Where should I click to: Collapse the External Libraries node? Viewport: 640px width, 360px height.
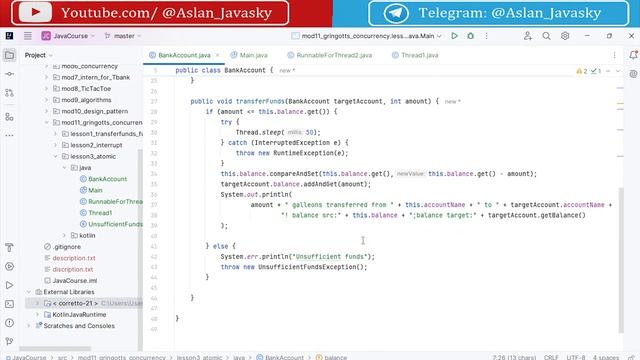point(29,292)
